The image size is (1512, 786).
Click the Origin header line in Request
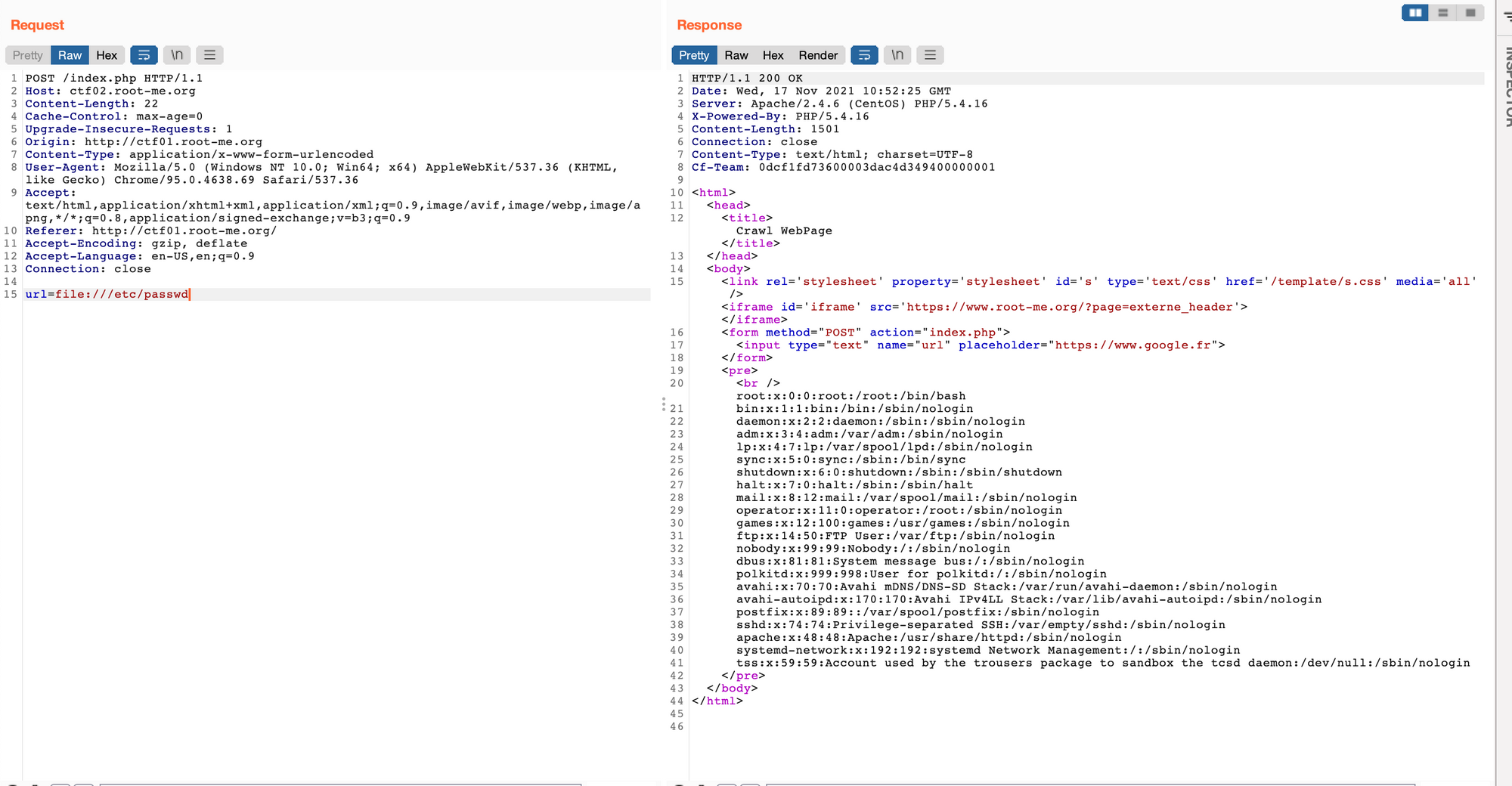click(x=144, y=141)
